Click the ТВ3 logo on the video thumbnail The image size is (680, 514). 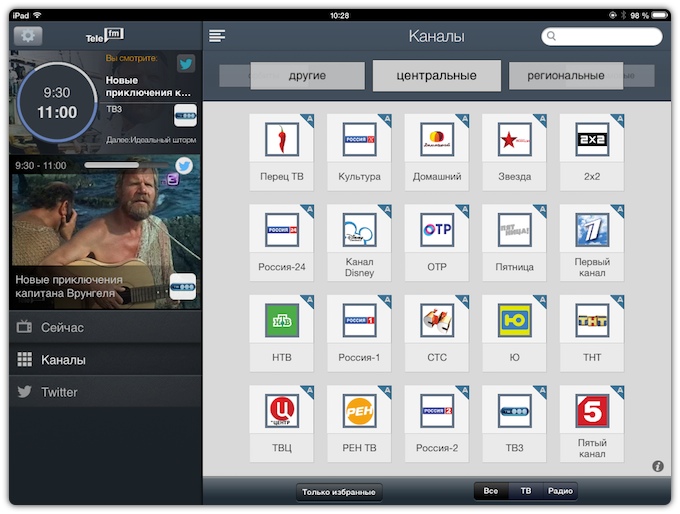click(x=183, y=287)
